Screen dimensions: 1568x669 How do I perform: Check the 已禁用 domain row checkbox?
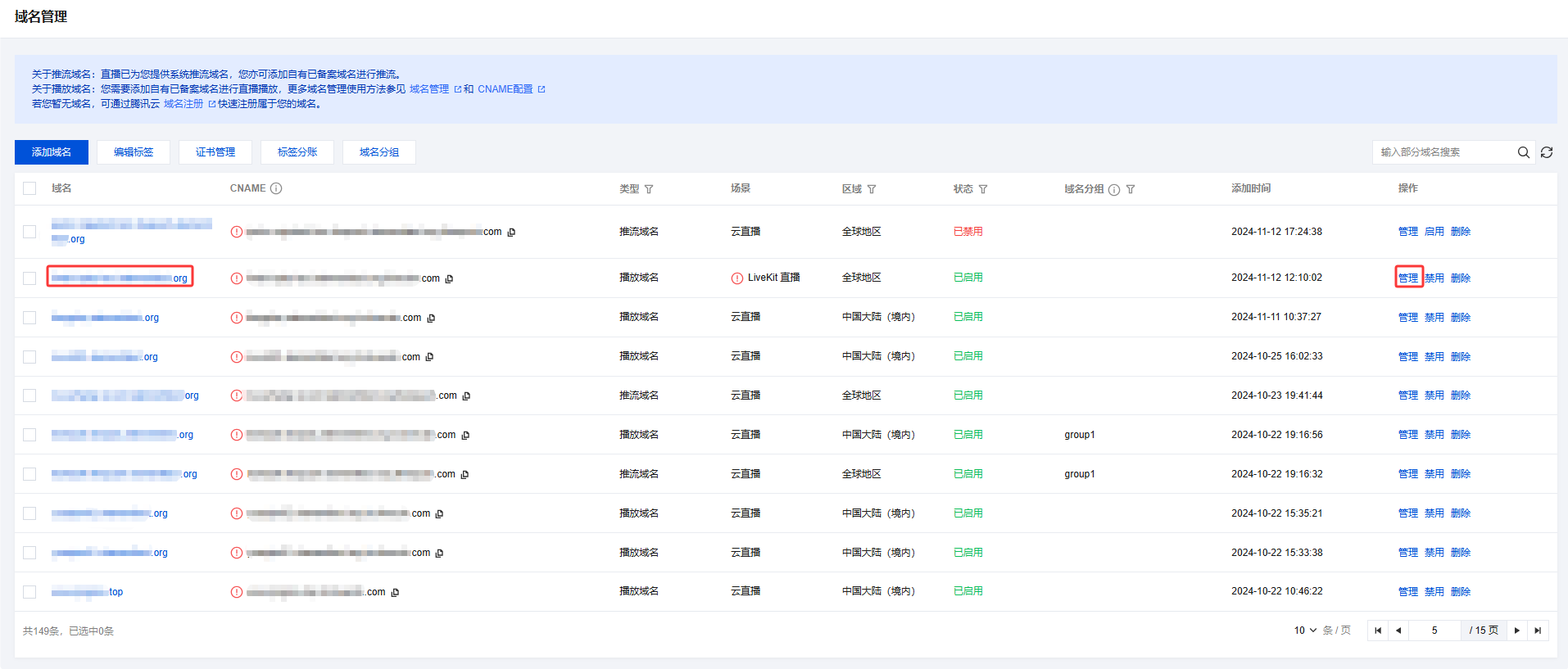coord(29,232)
